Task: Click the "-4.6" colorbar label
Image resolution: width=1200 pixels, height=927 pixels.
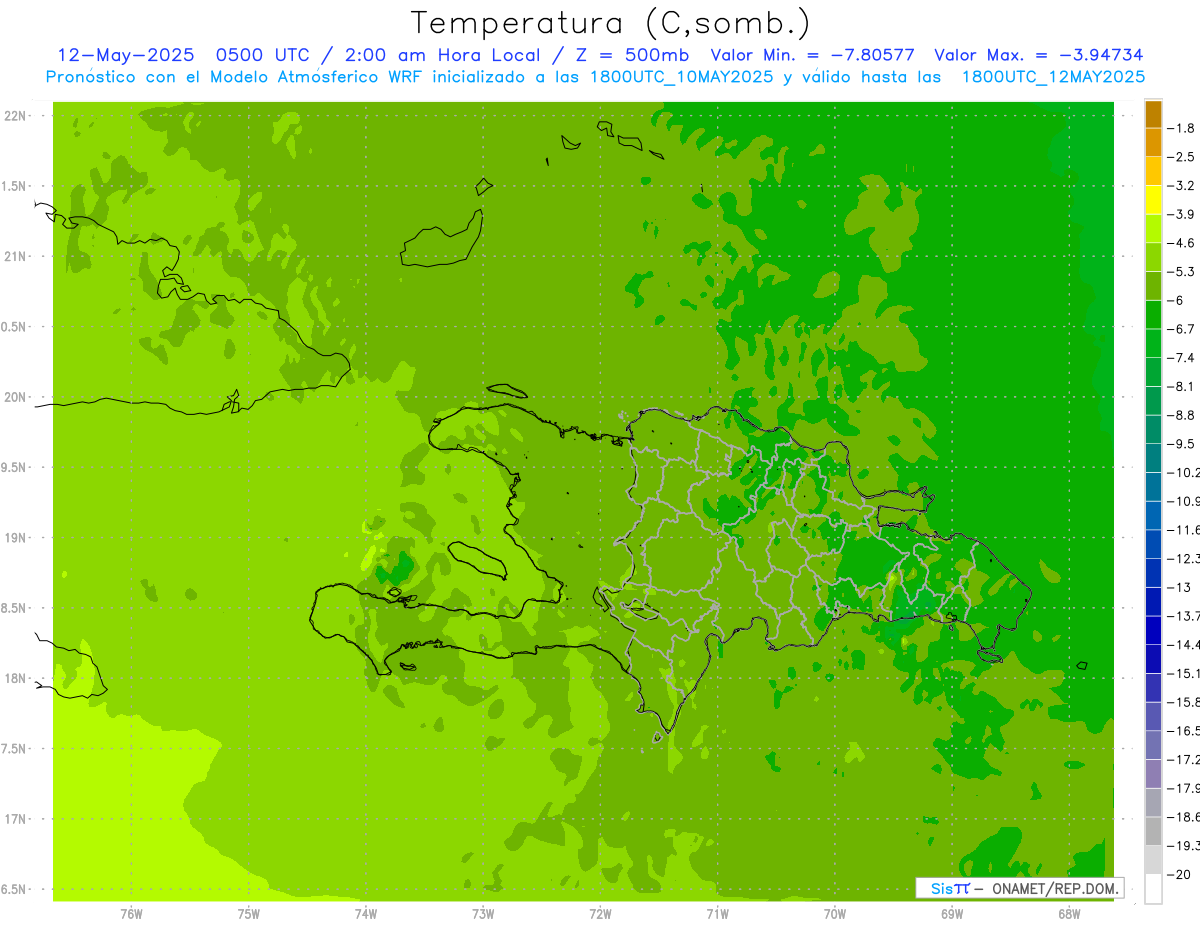Action: point(1183,243)
